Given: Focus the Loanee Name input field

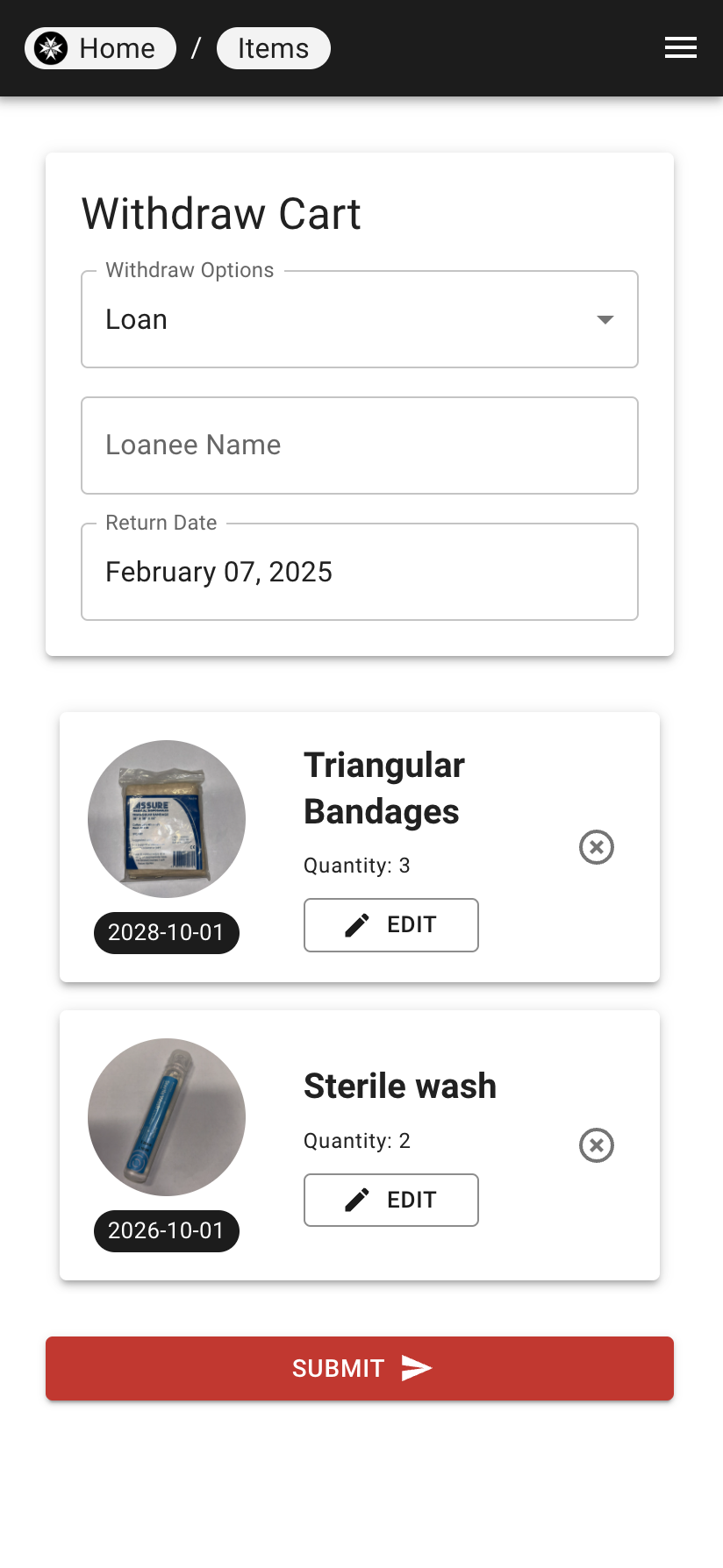Looking at the screenshot, I should click(360, 445).
